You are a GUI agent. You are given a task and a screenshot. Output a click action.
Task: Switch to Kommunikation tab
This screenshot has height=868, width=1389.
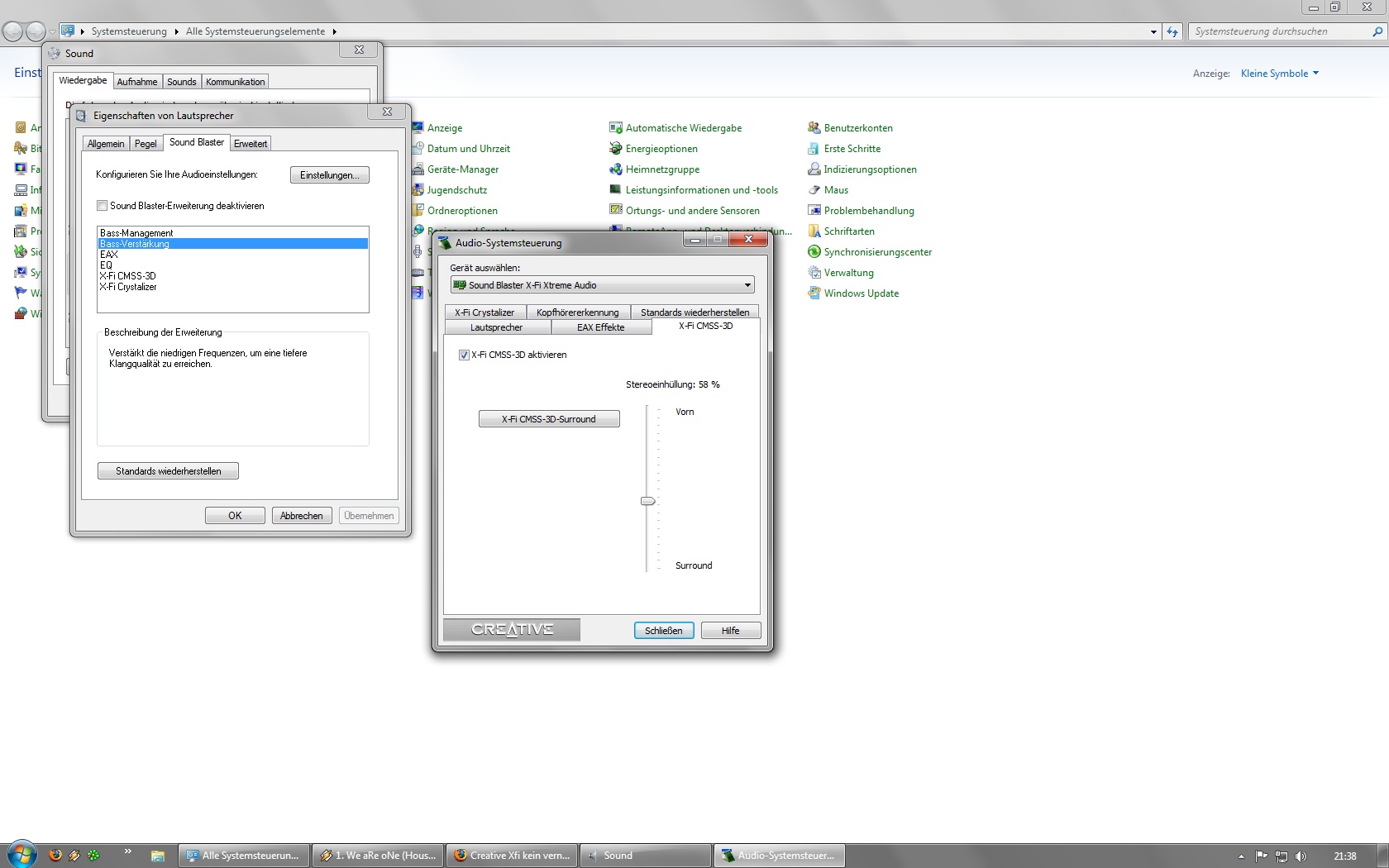[236, 82]
